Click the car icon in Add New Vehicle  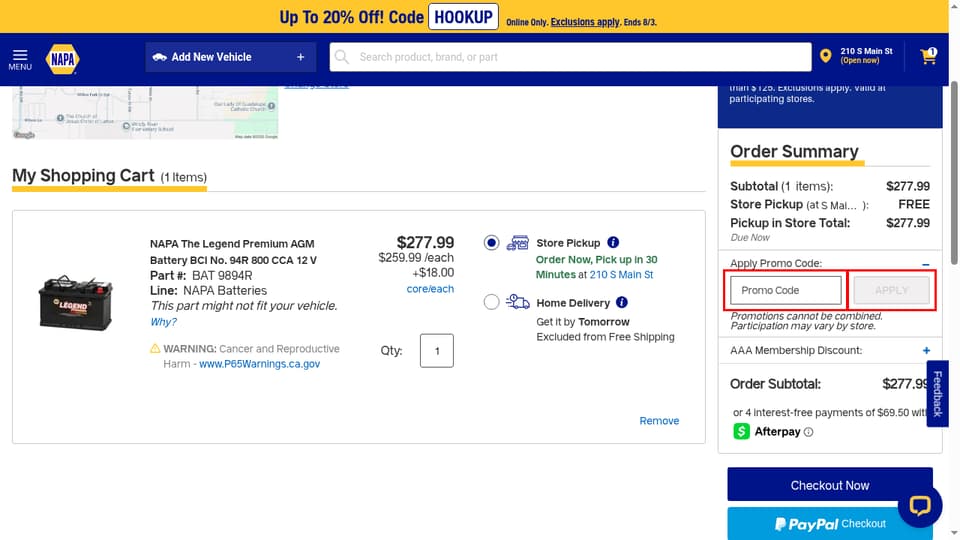[159, 57]
